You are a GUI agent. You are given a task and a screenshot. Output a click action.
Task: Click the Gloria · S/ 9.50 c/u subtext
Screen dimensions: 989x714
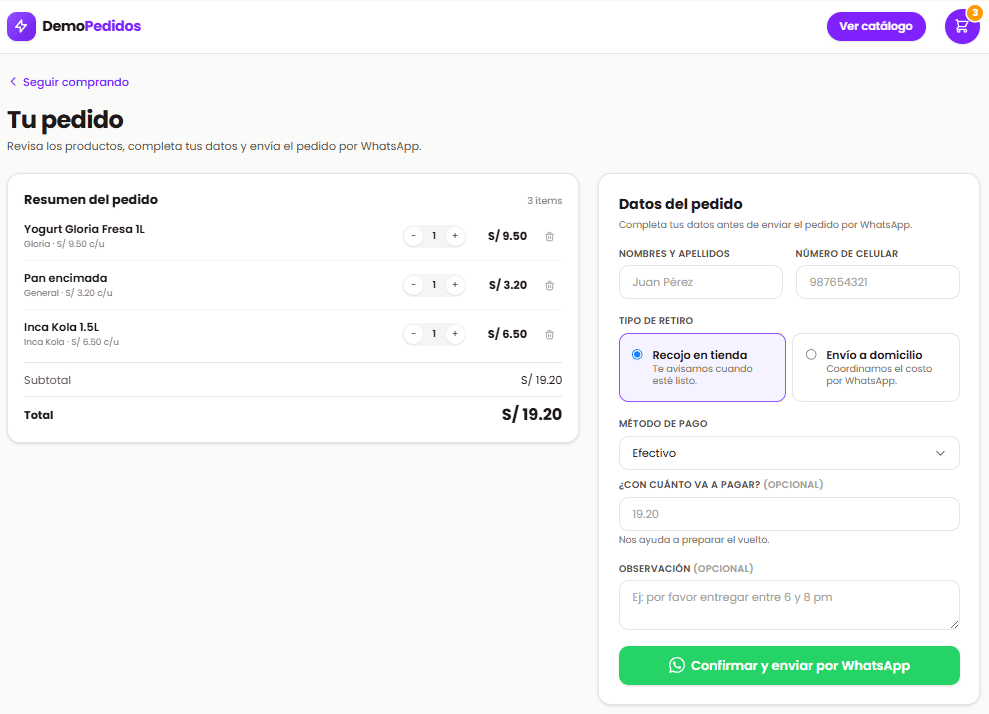click(64, 244)
